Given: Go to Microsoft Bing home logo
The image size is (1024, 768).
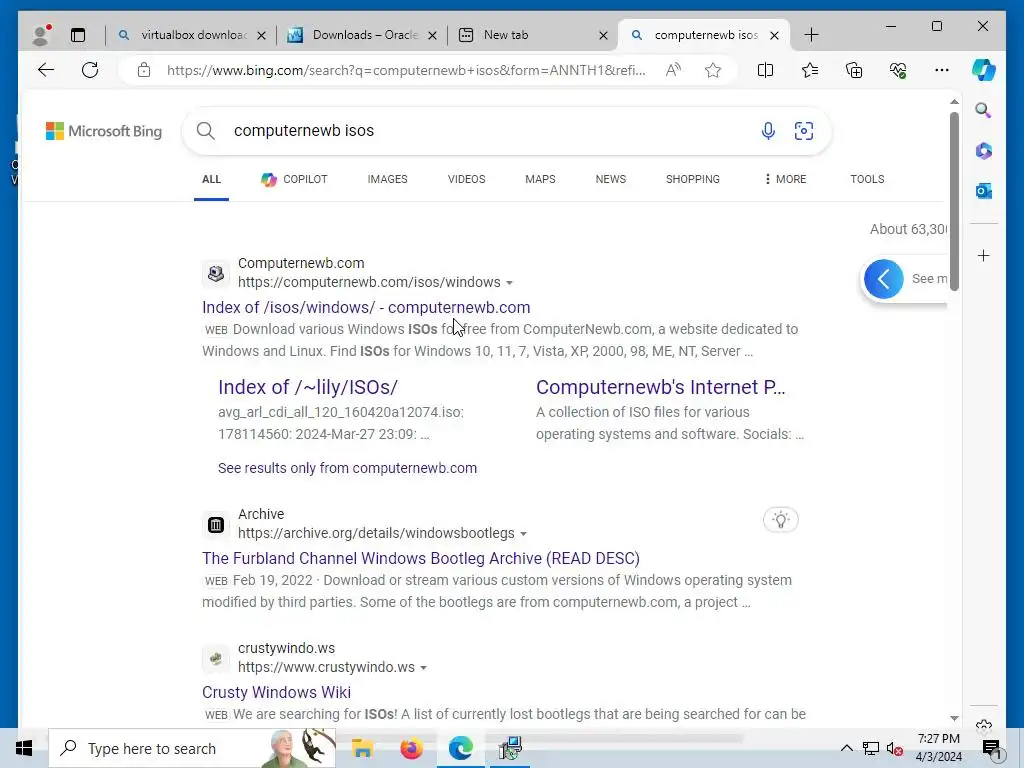Looking at the screenshot, I should tap(104, 131).
